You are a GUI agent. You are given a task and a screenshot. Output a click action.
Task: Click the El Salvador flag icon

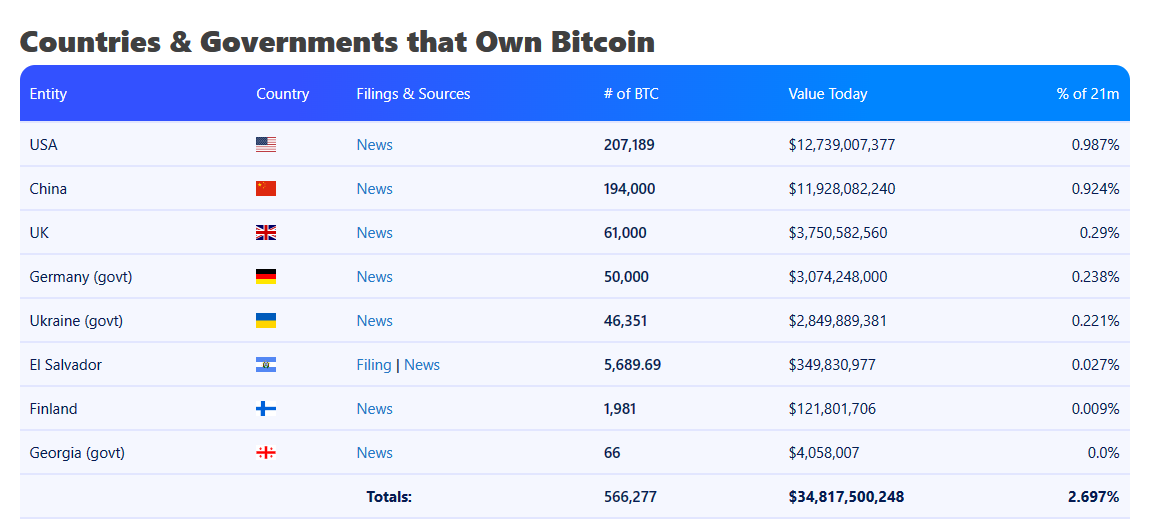[266, 365]
